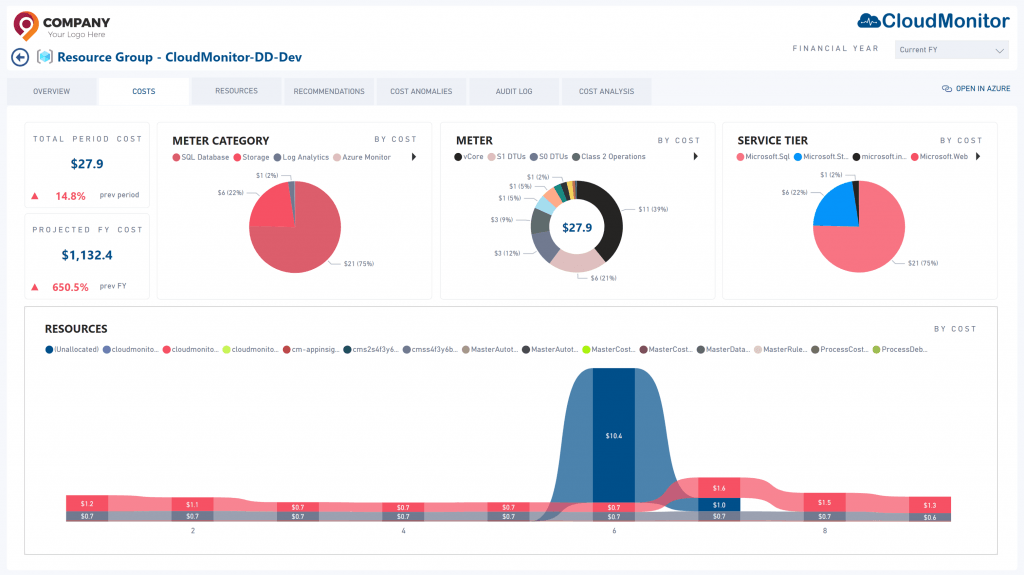Viewport: 1024px width, 575px height.
Task: Click the $3 (9%) Meter chart label
Action: 502,220
